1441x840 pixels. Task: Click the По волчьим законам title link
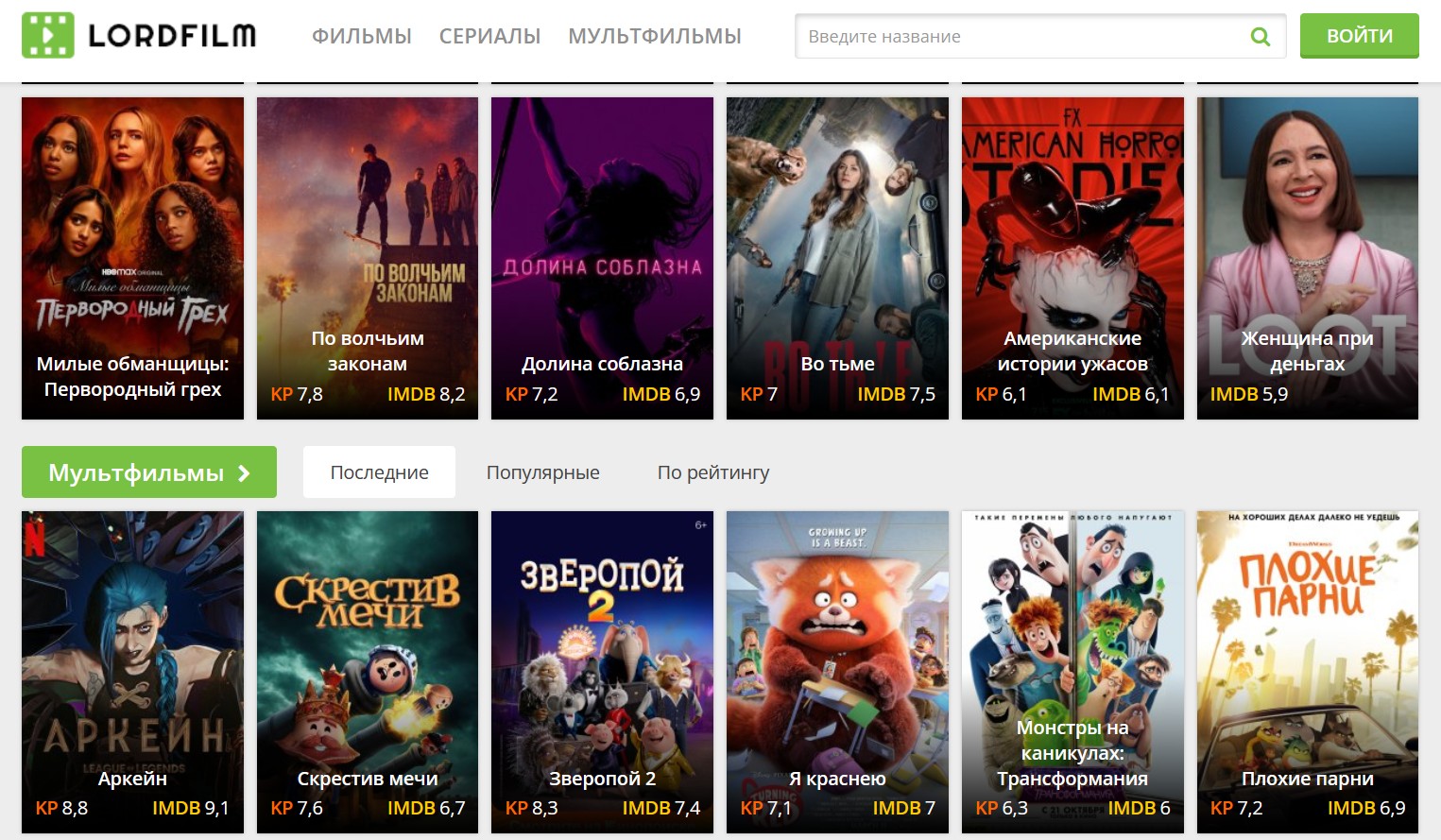coord(368,351)
